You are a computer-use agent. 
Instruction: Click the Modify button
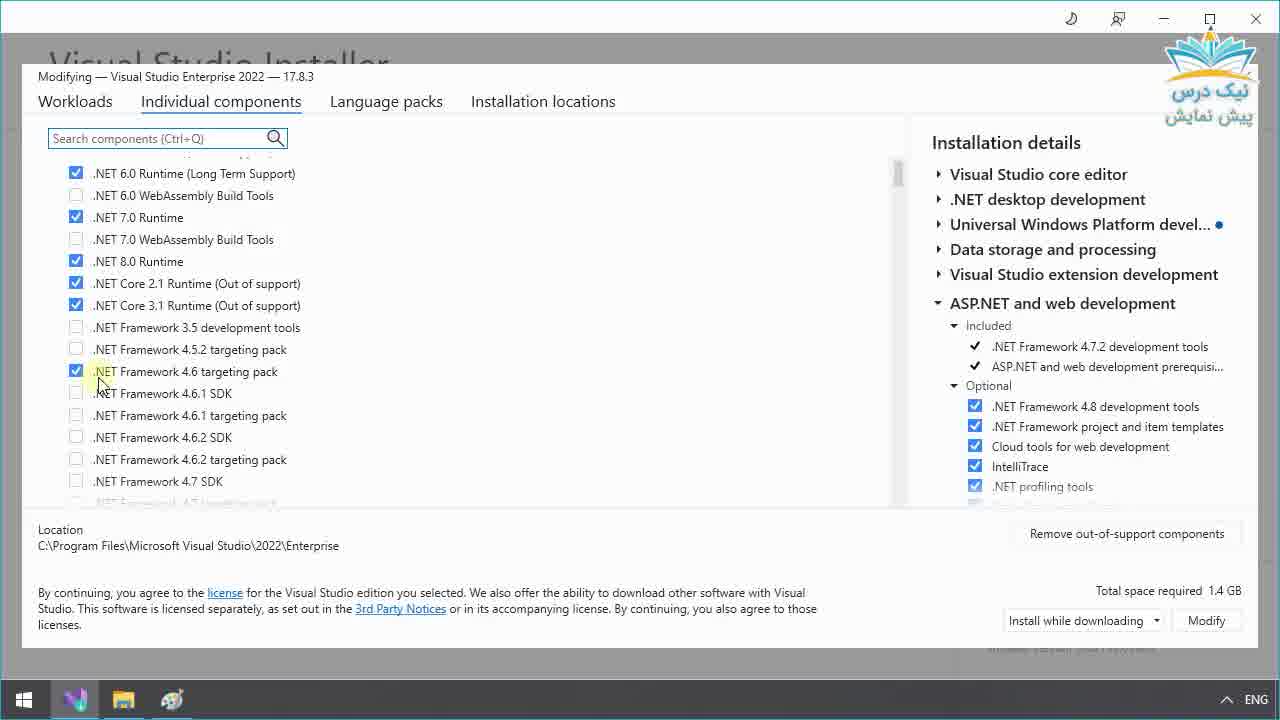pyautogui.click(x=1206, y=620)
